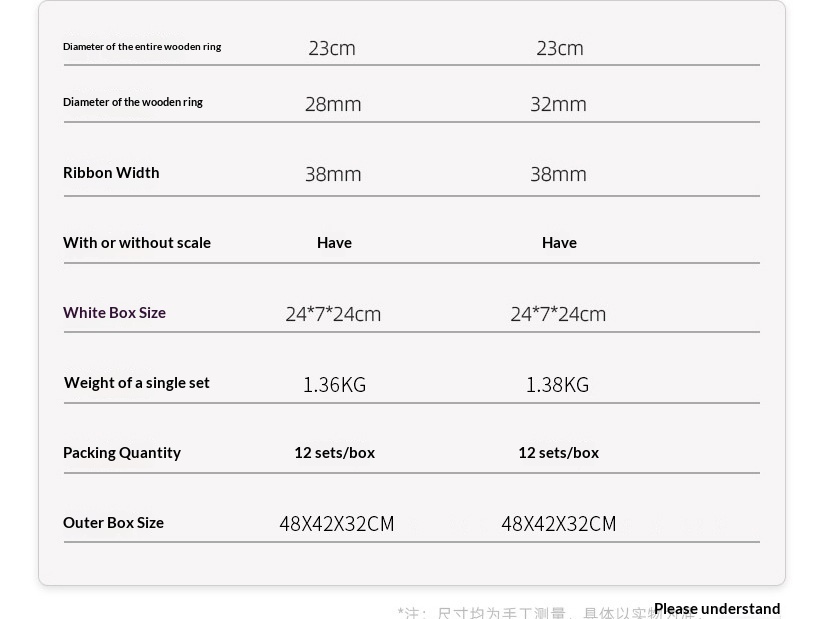Click the 'With or without scale' label
819x619 pixels.
(137, 243)
